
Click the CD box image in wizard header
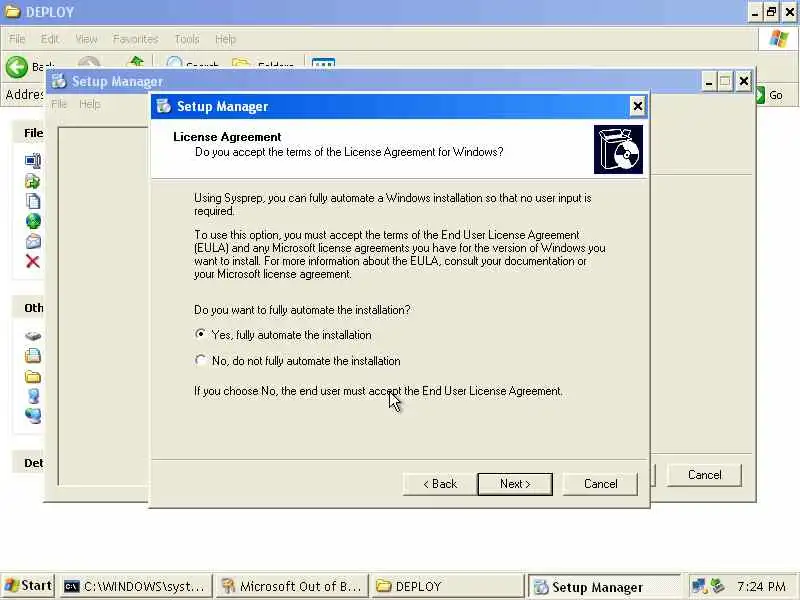(618, 149)
